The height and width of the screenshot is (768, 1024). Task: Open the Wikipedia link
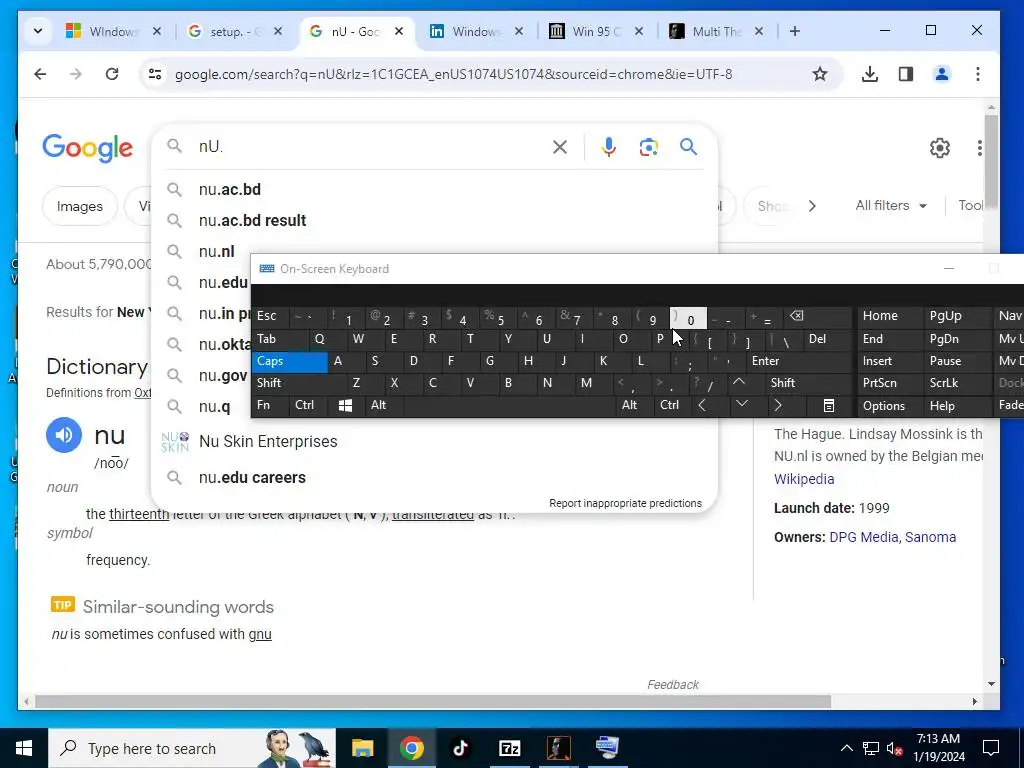804,479
